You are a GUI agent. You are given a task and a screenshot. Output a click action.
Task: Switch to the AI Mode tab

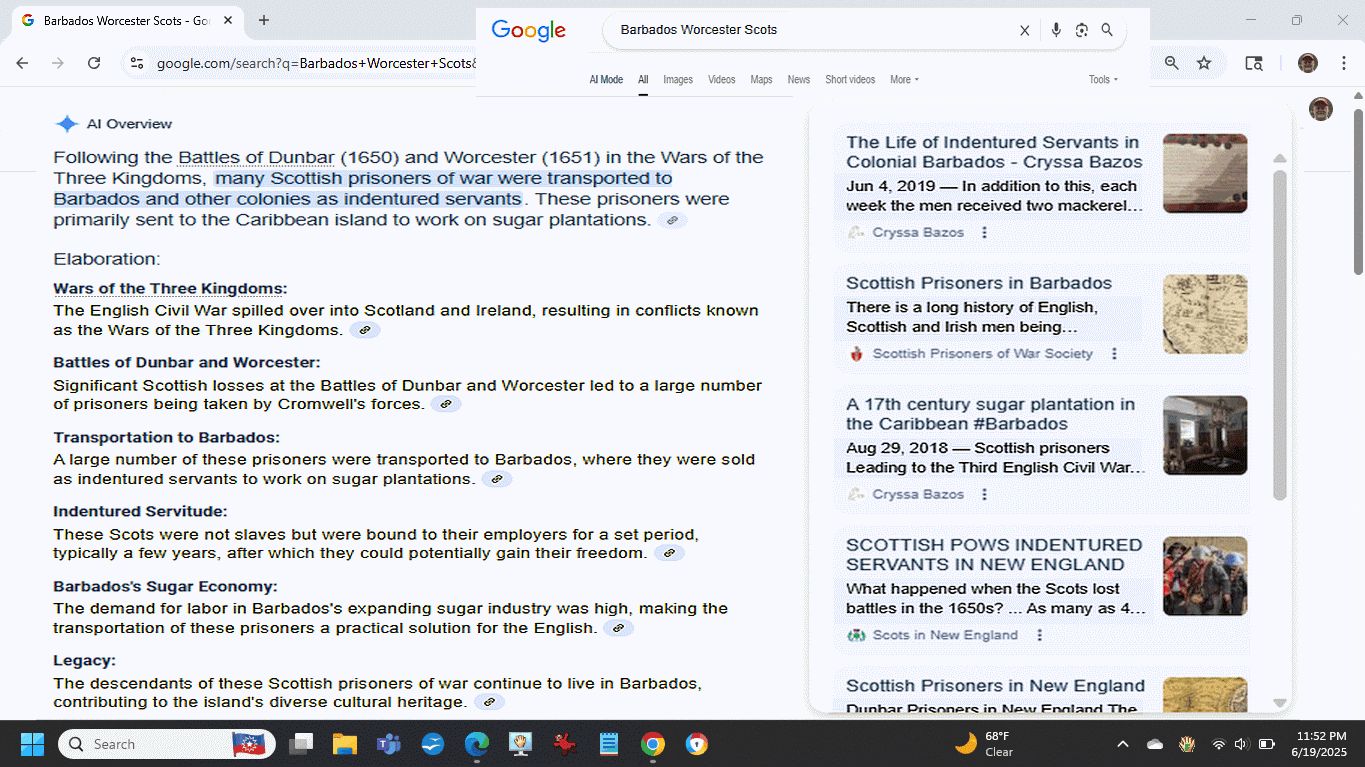(x=606, y=80)
